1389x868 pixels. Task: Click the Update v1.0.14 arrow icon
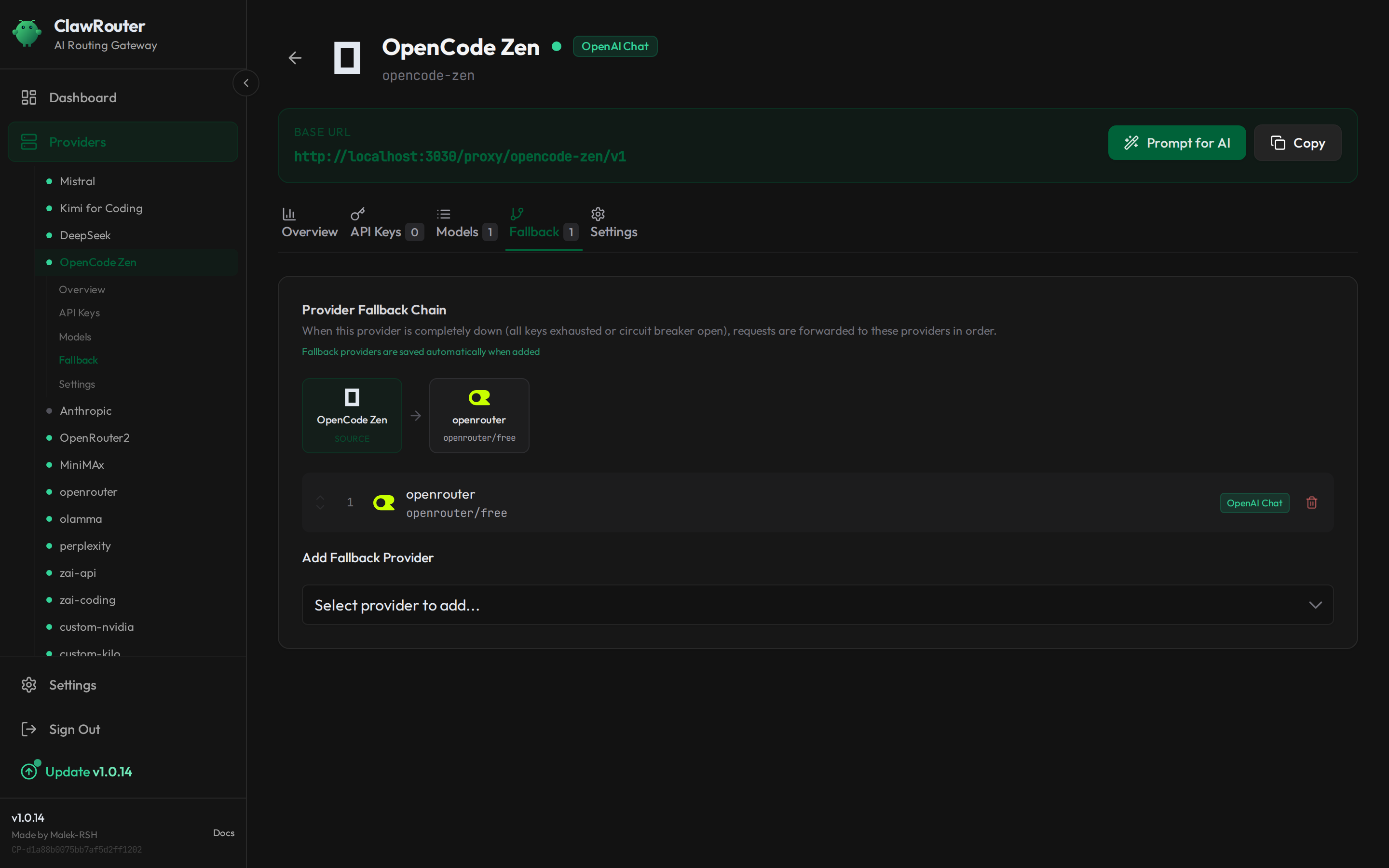(29, 771)
